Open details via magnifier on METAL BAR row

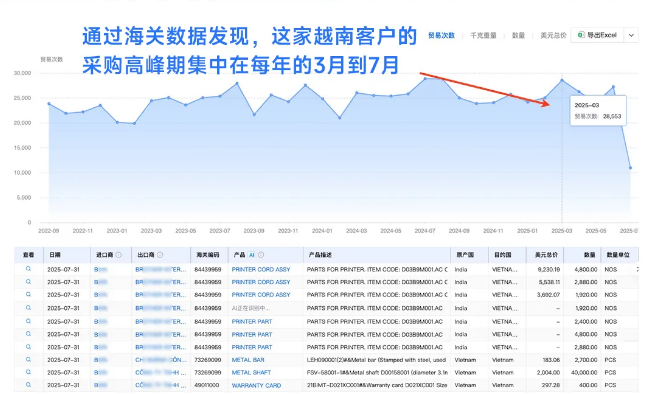click(x=28, y=360)
